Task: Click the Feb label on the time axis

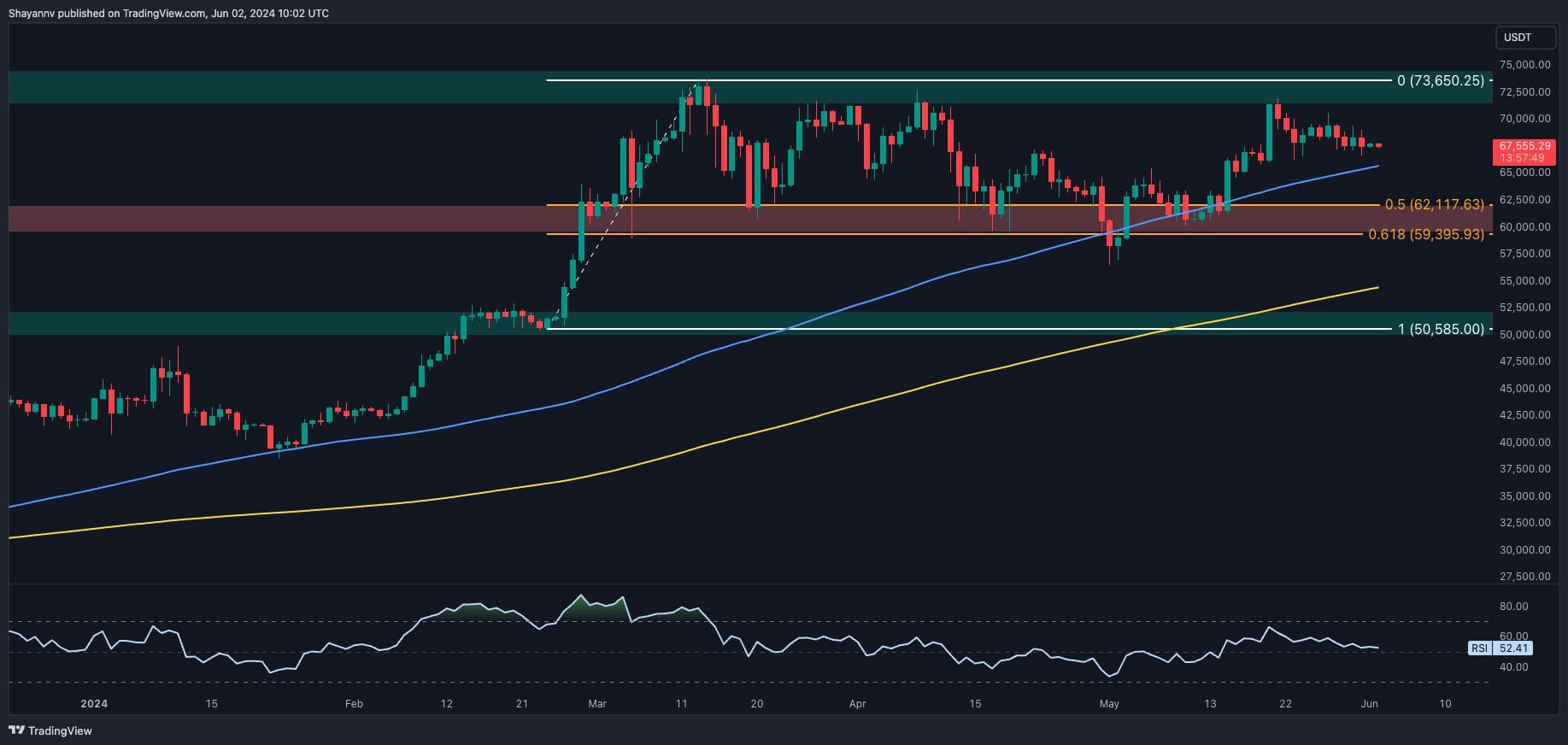Action: pyautogui.click(x=354, y=704)
